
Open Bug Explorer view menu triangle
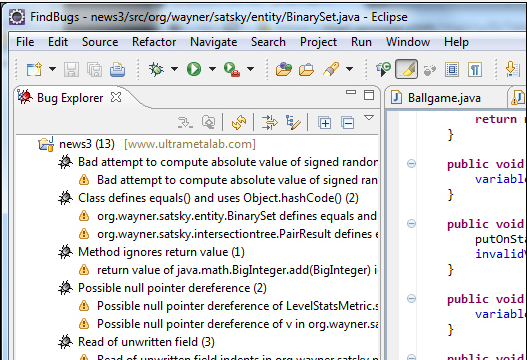[x=369, y=118]
